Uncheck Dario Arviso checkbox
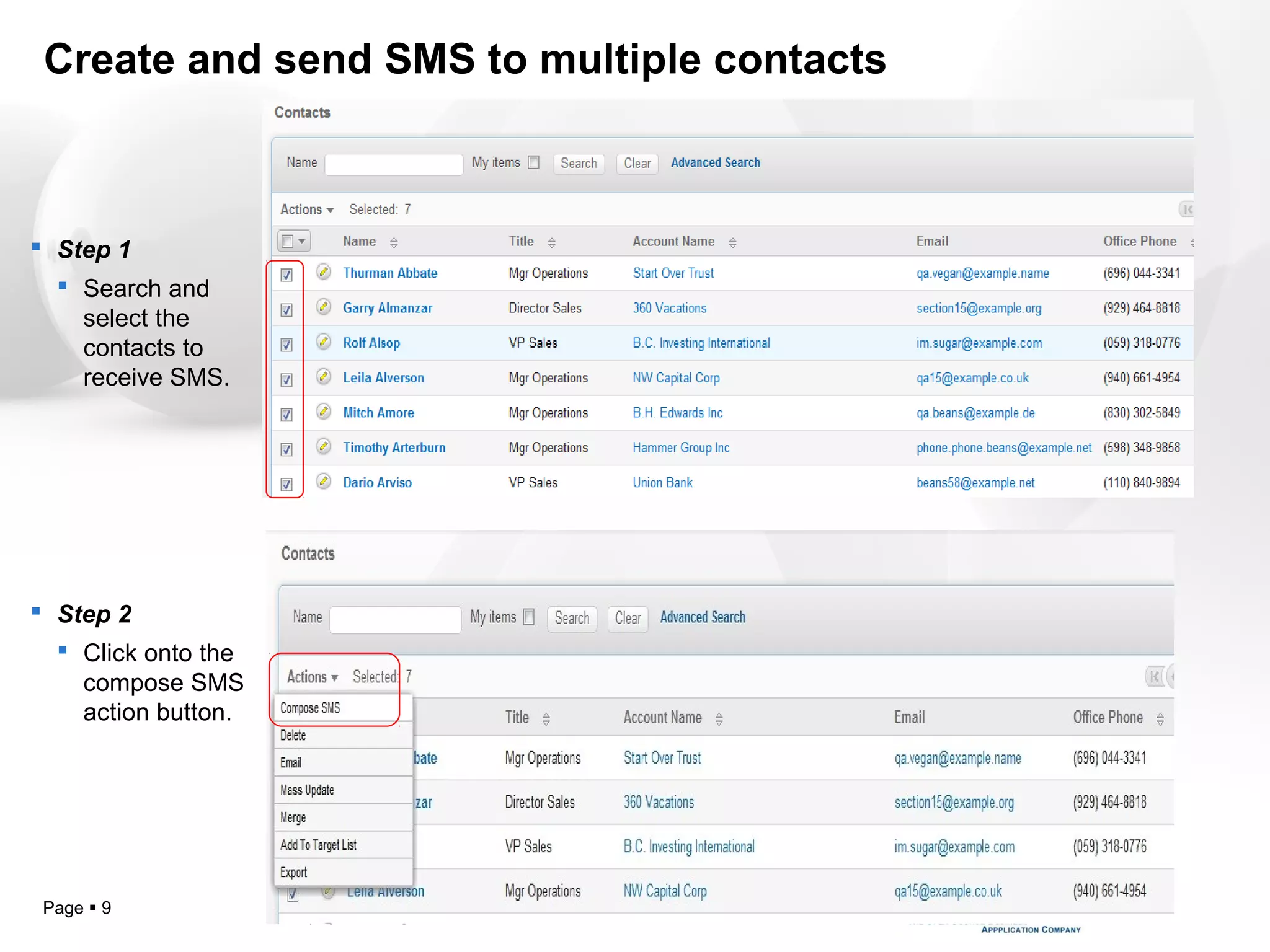 [x=286, y=484]
